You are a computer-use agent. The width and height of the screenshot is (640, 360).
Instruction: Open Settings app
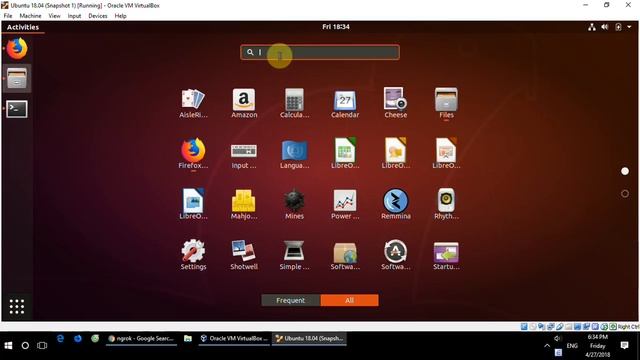pyautogui.click(x=193, y=255)
